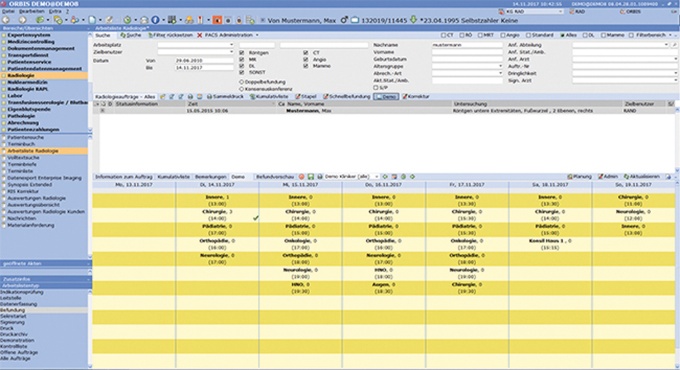Click the Korrektur button
The image size is (680, 370).
pyautogui.click(x=416, y=97)
